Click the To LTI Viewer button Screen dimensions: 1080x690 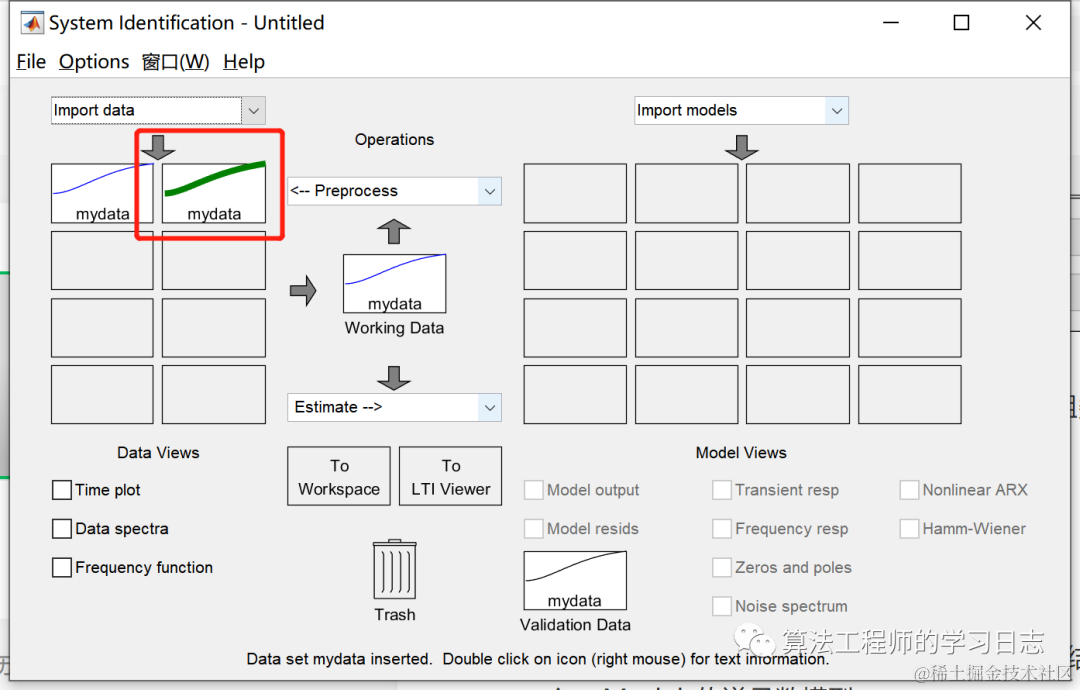[450, 477]
